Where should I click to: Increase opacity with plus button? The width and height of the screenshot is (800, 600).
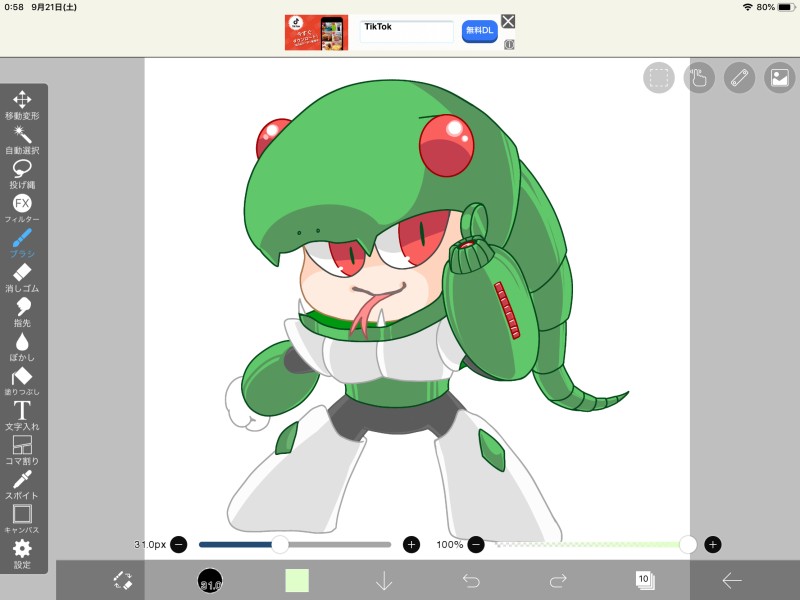click(x=713, y=544)
